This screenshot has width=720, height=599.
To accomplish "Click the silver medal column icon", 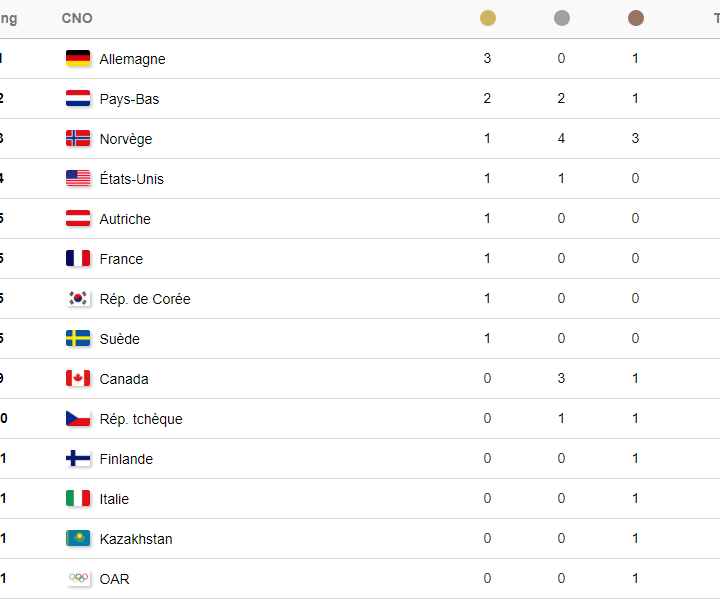I will (562, 18).
